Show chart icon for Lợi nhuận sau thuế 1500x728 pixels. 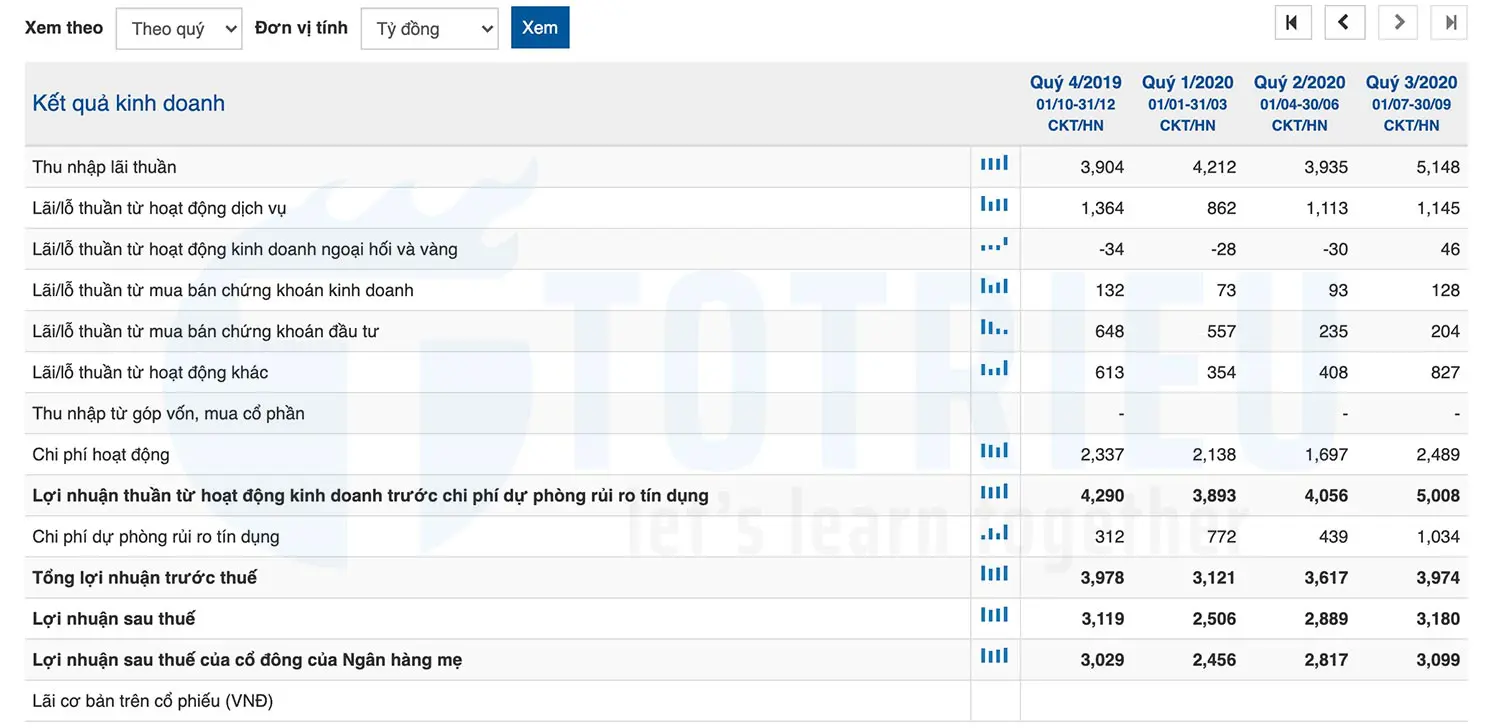pyautogui.click(x=994, y=615)
